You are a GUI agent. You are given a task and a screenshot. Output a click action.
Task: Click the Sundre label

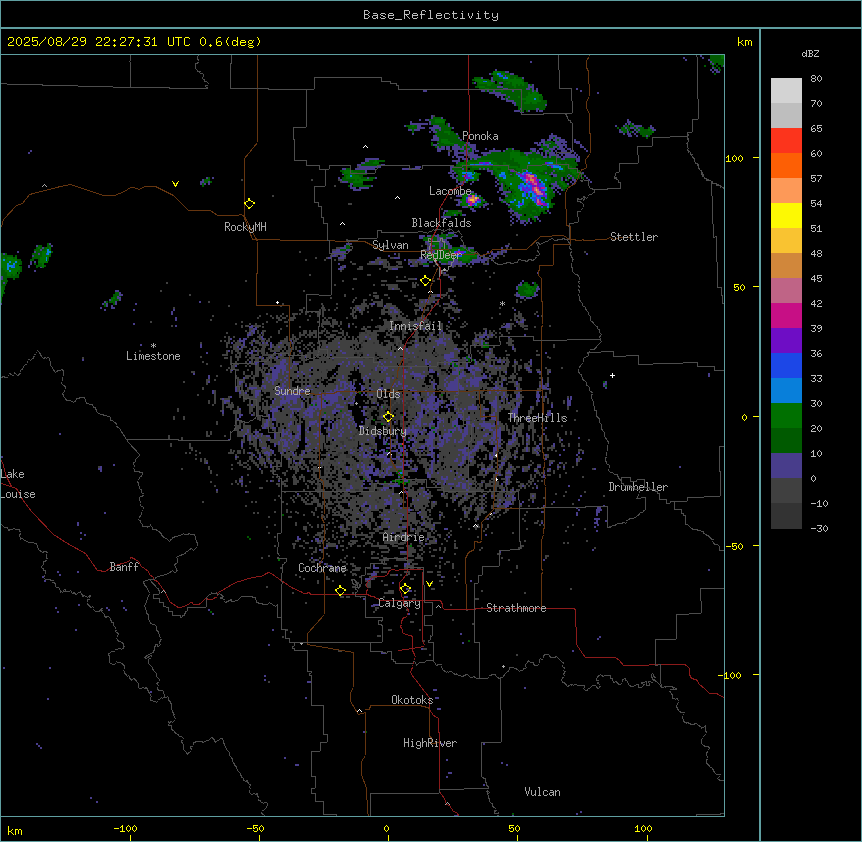coord(292,391)
